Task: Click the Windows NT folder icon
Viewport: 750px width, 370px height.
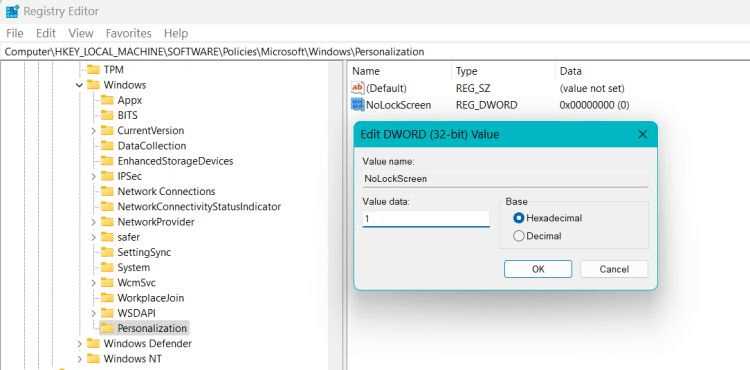Action: [x=93, y=359]
